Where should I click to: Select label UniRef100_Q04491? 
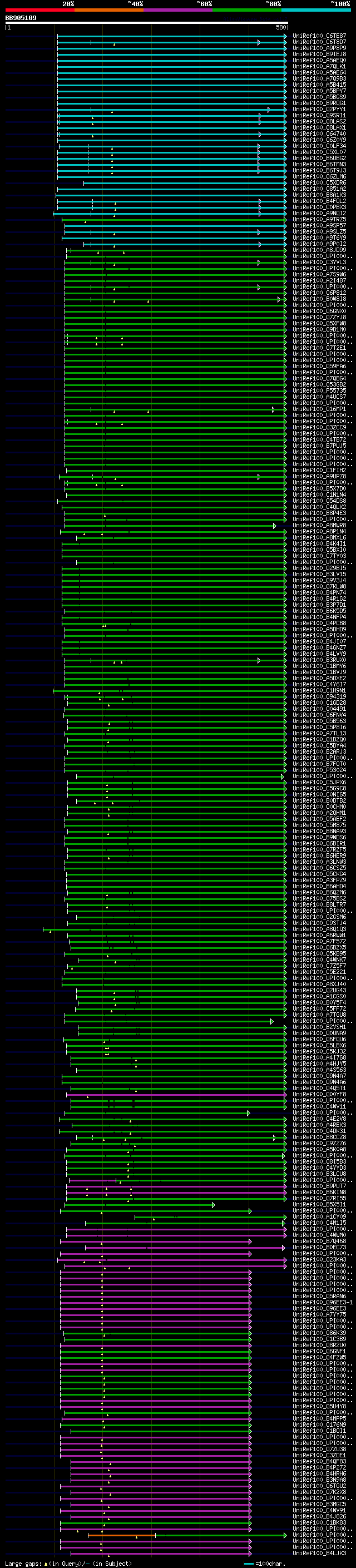click(x=319, y=709)
